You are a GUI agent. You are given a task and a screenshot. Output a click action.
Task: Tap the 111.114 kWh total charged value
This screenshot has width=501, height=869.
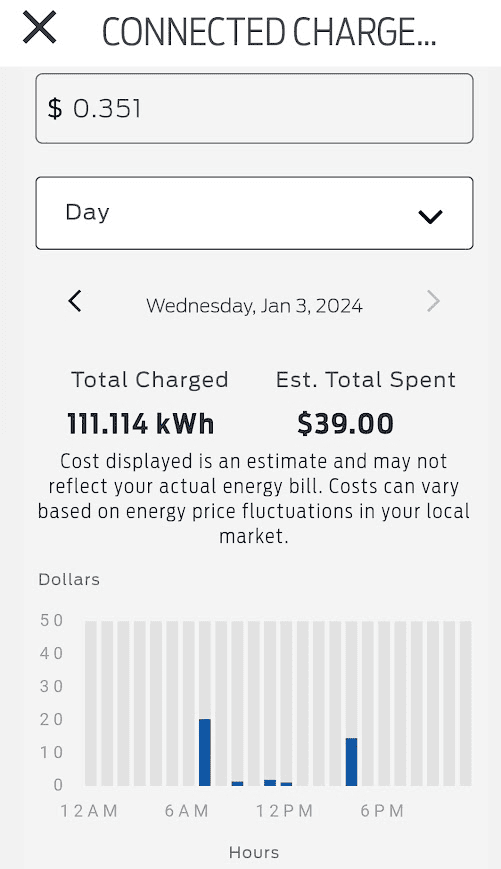140,424
